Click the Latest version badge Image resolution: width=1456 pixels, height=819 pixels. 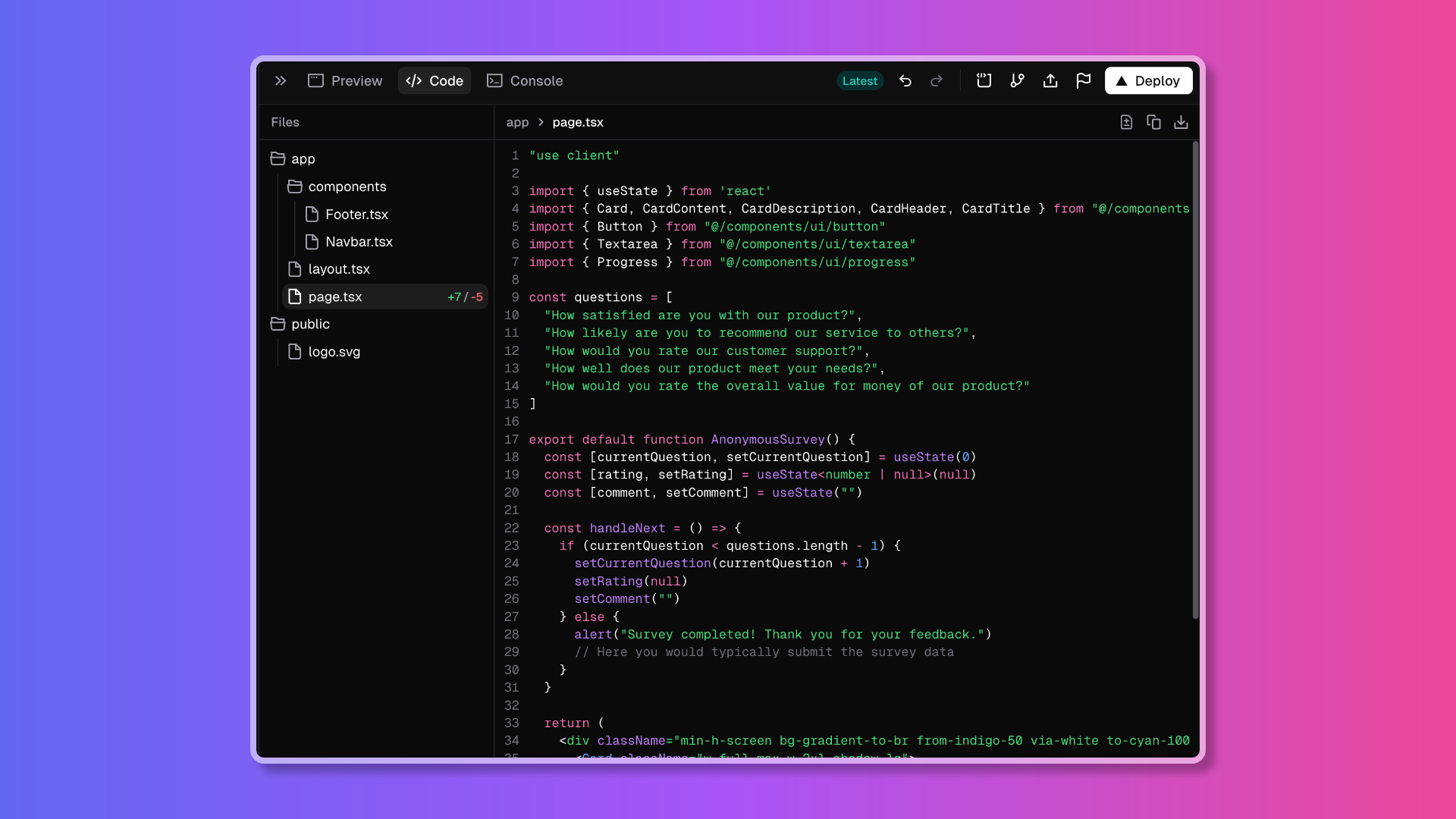pos(860,80)
